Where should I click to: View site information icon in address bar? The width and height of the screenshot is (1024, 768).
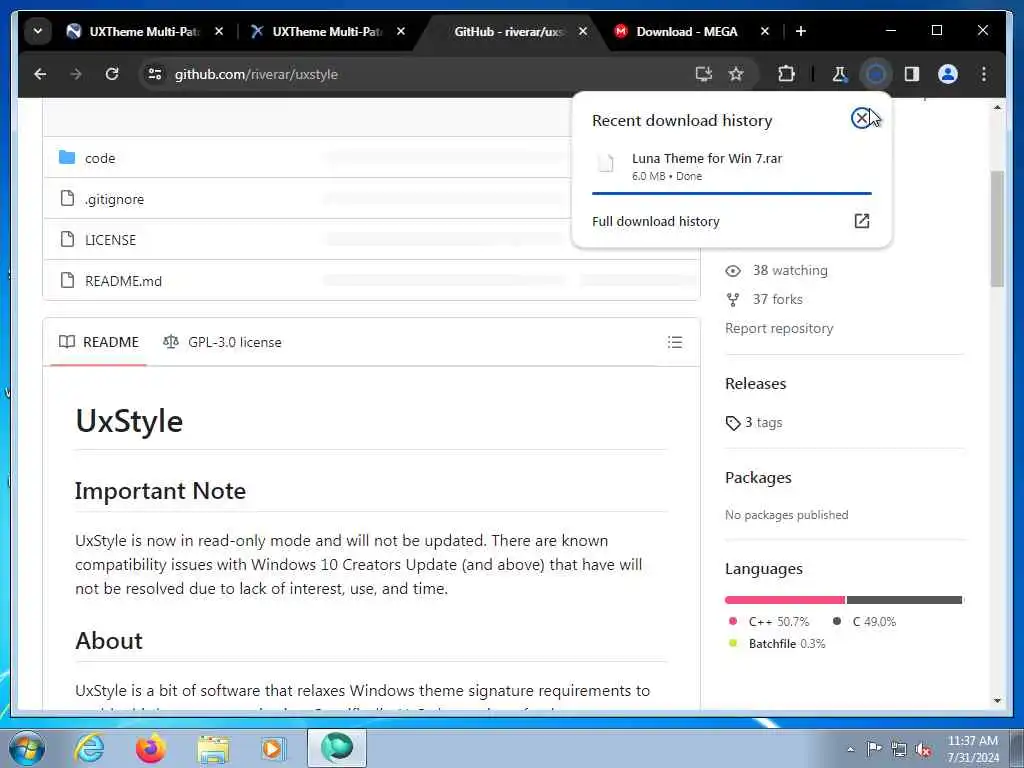tap(155, 74)
